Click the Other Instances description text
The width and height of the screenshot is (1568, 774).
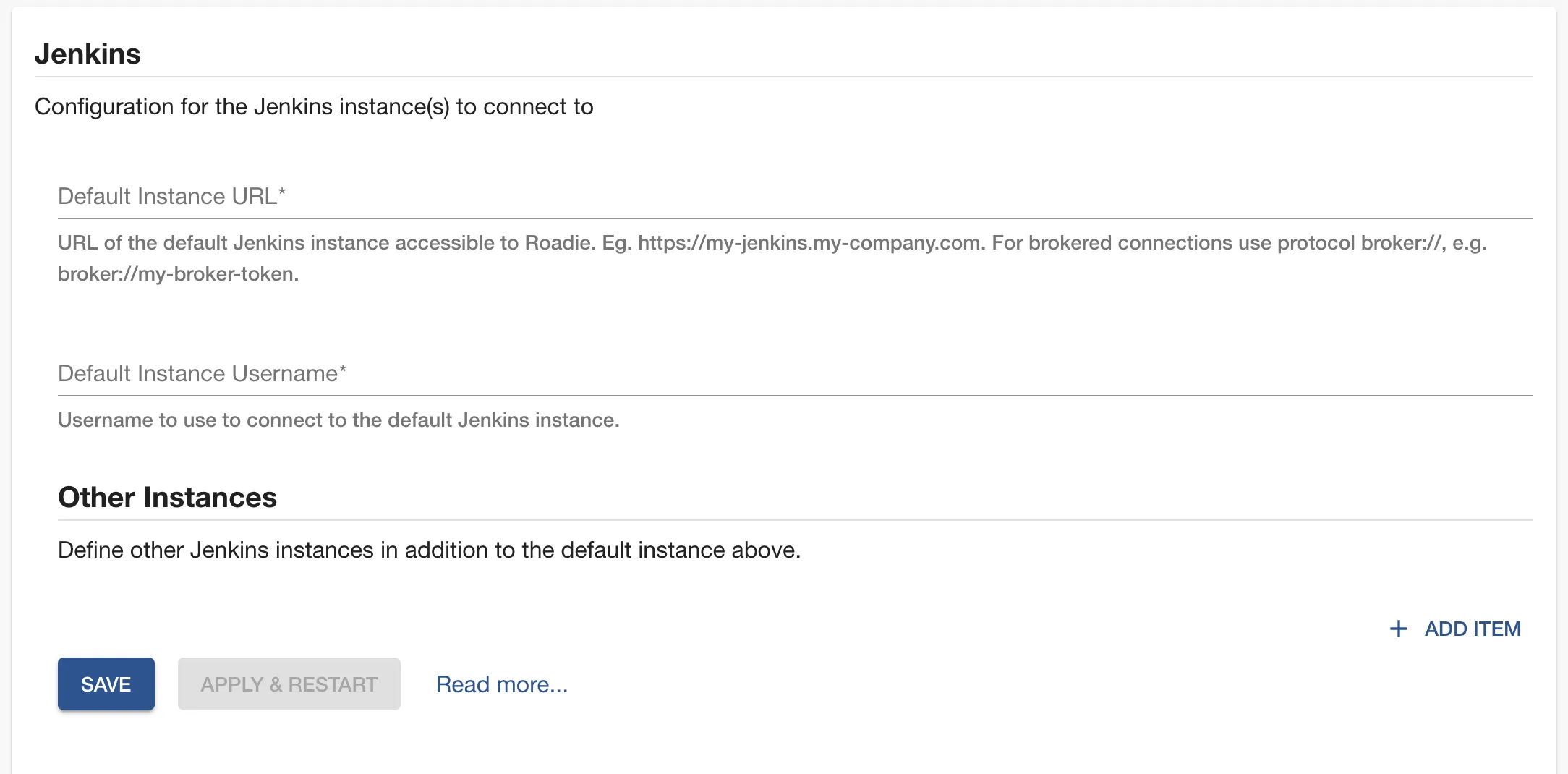point(429,550)
